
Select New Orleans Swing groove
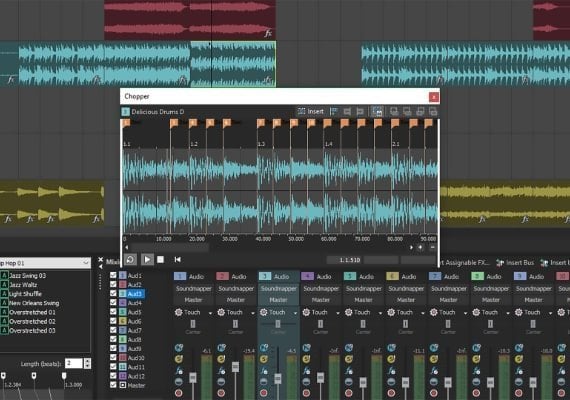[x=34, y=303]
